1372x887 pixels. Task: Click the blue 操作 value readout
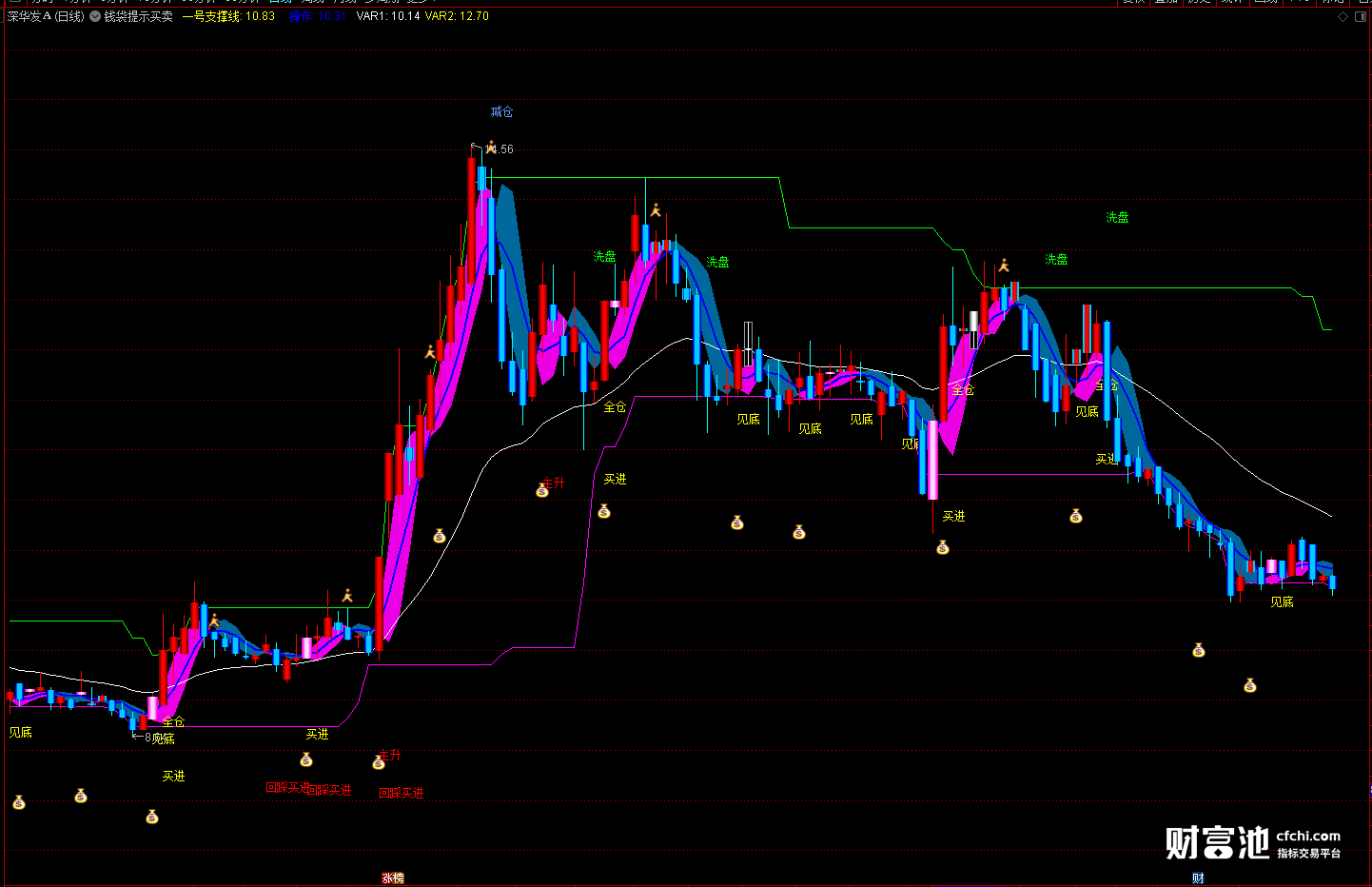(x=316, y=16)
